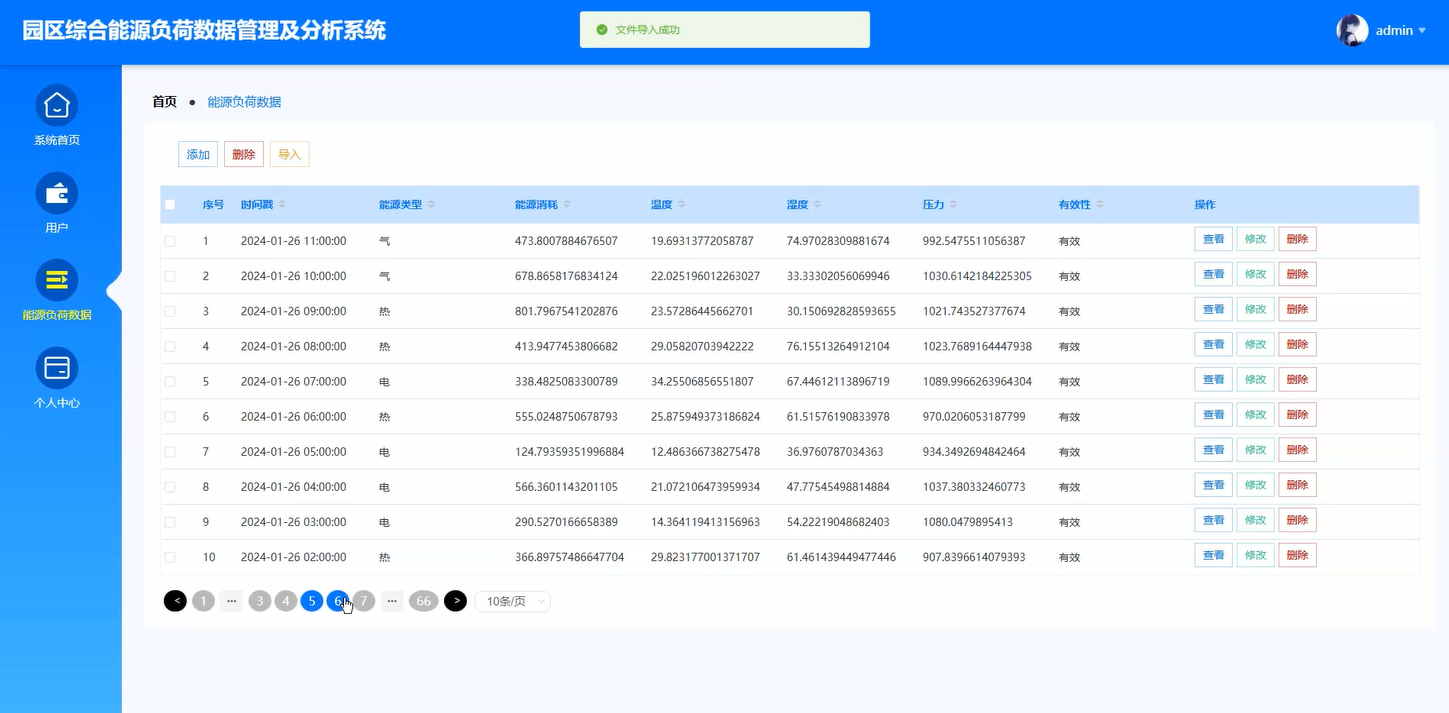Click the 能源负荷数据 breadcrumb
The height and width of the screenshot is (713, 1449).
pyautogui.click(x=244, y=102)
